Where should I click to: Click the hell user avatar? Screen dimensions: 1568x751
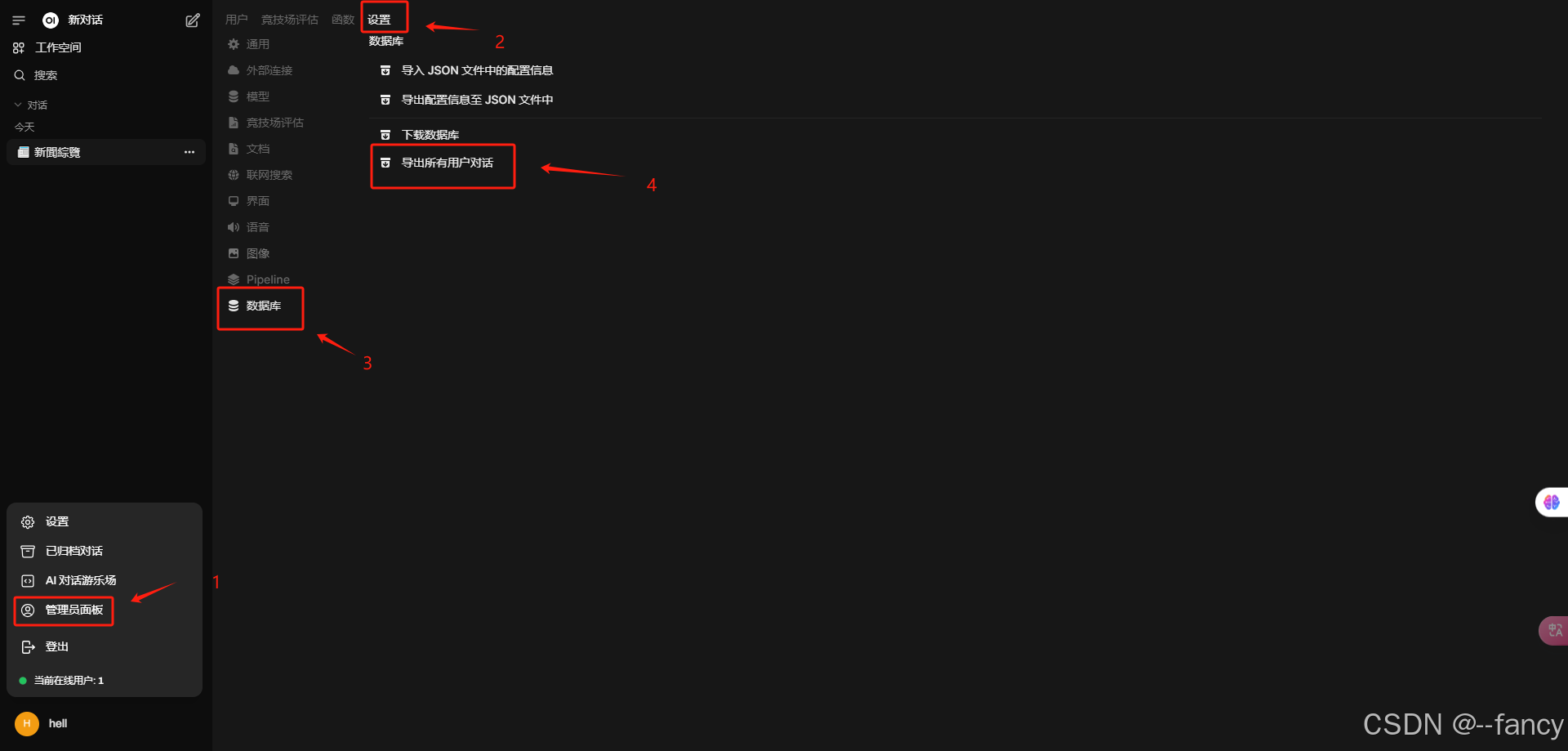point(27,723)
